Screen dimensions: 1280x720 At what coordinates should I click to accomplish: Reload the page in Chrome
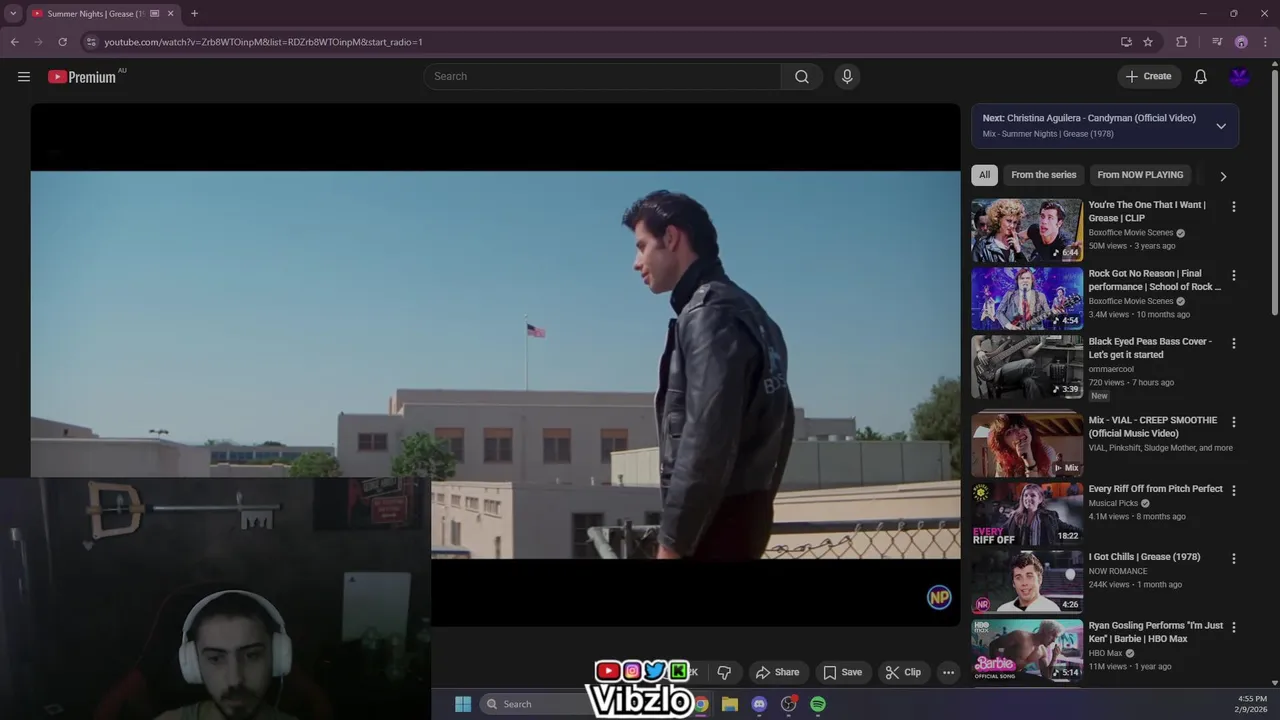(x=62, y=42)
